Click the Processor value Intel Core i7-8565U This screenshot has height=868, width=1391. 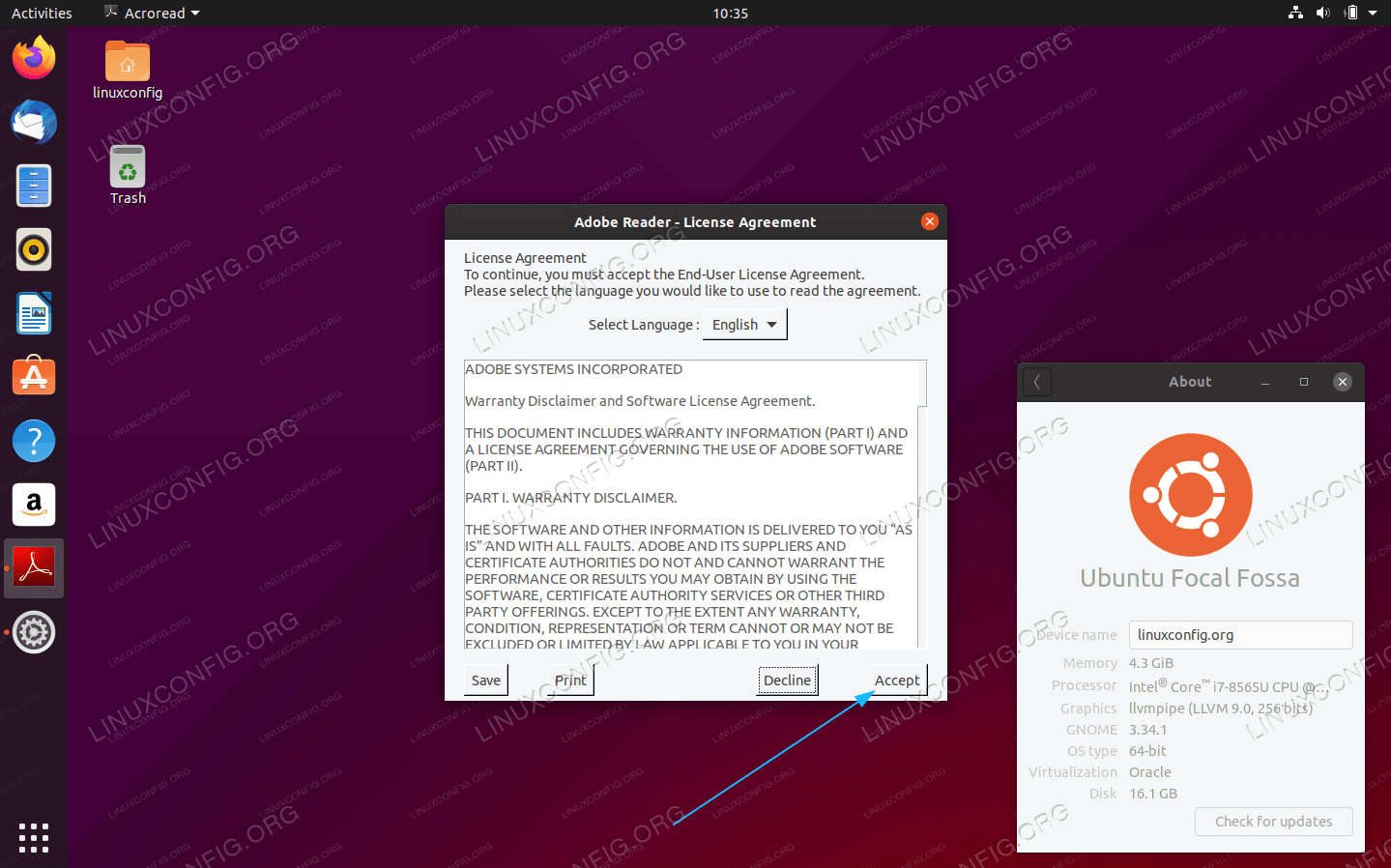(1229, 686)
